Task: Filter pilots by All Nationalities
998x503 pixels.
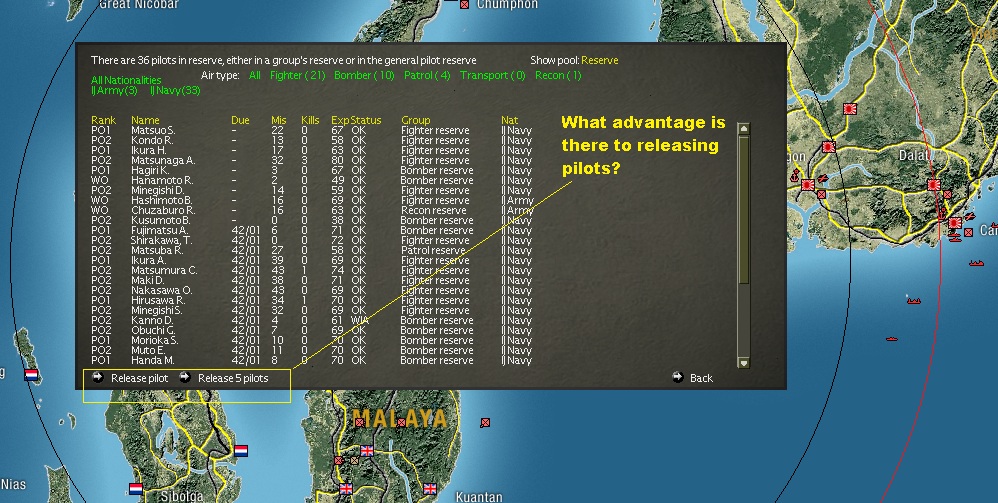Action: coord(126,80)
